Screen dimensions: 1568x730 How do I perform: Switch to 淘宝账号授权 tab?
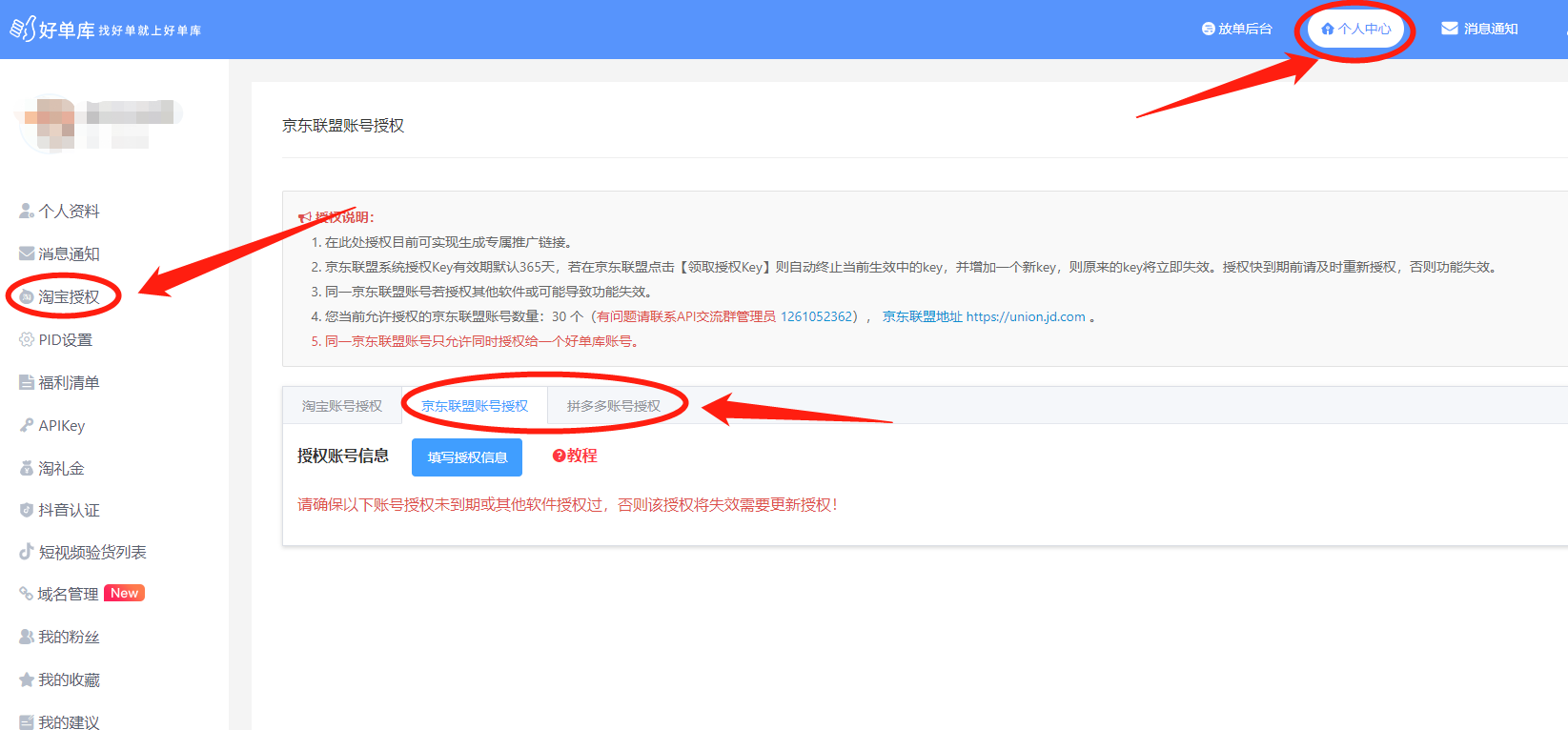tap(342, 406)
